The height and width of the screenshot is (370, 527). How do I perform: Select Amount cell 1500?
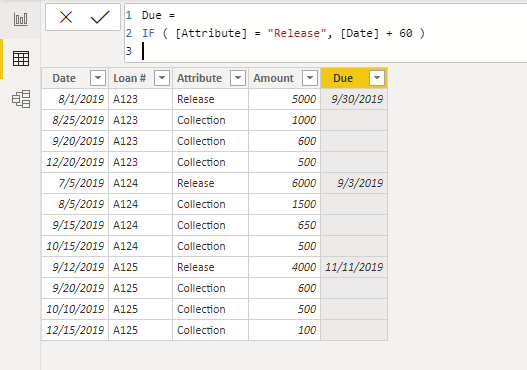click(284, 204)
